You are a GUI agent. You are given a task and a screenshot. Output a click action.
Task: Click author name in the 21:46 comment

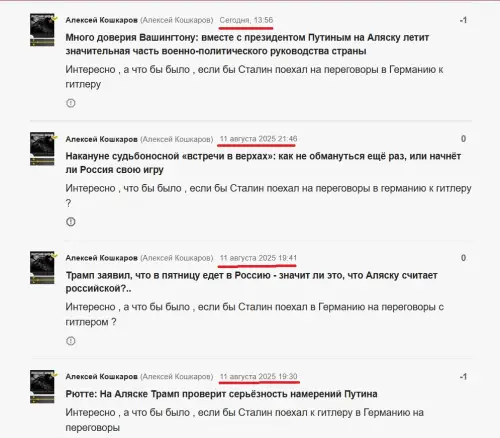[x=101, y=139]
